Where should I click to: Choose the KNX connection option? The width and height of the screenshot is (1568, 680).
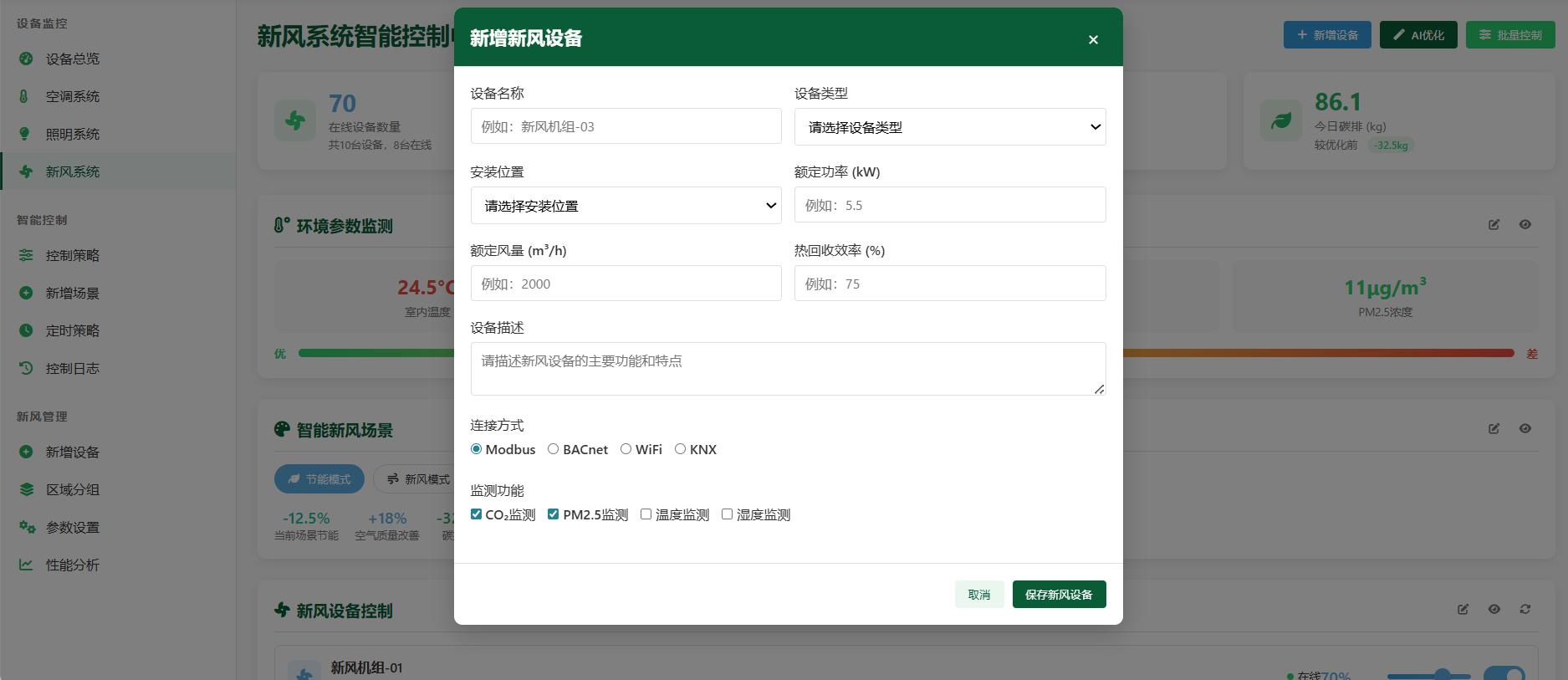click(x=680, y=449)
